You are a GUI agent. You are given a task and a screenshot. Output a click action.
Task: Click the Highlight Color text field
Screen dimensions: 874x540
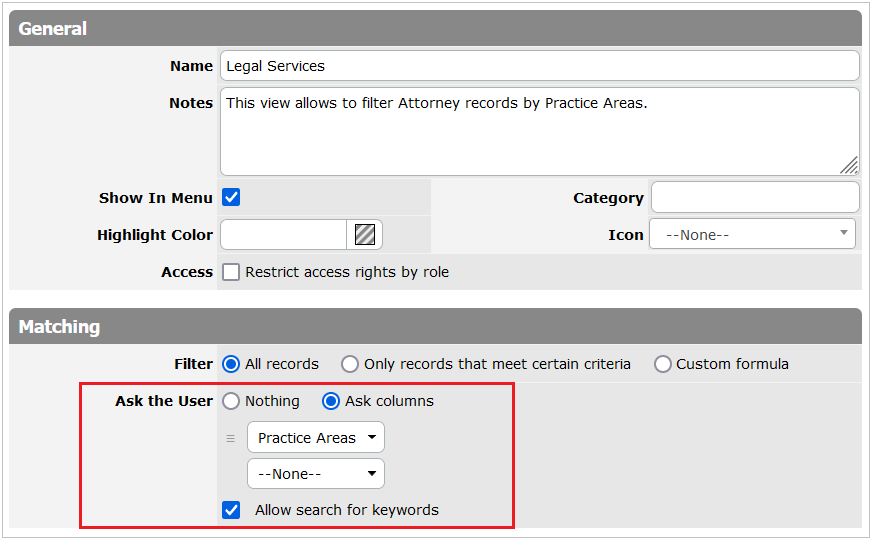[x=284, y=235]
